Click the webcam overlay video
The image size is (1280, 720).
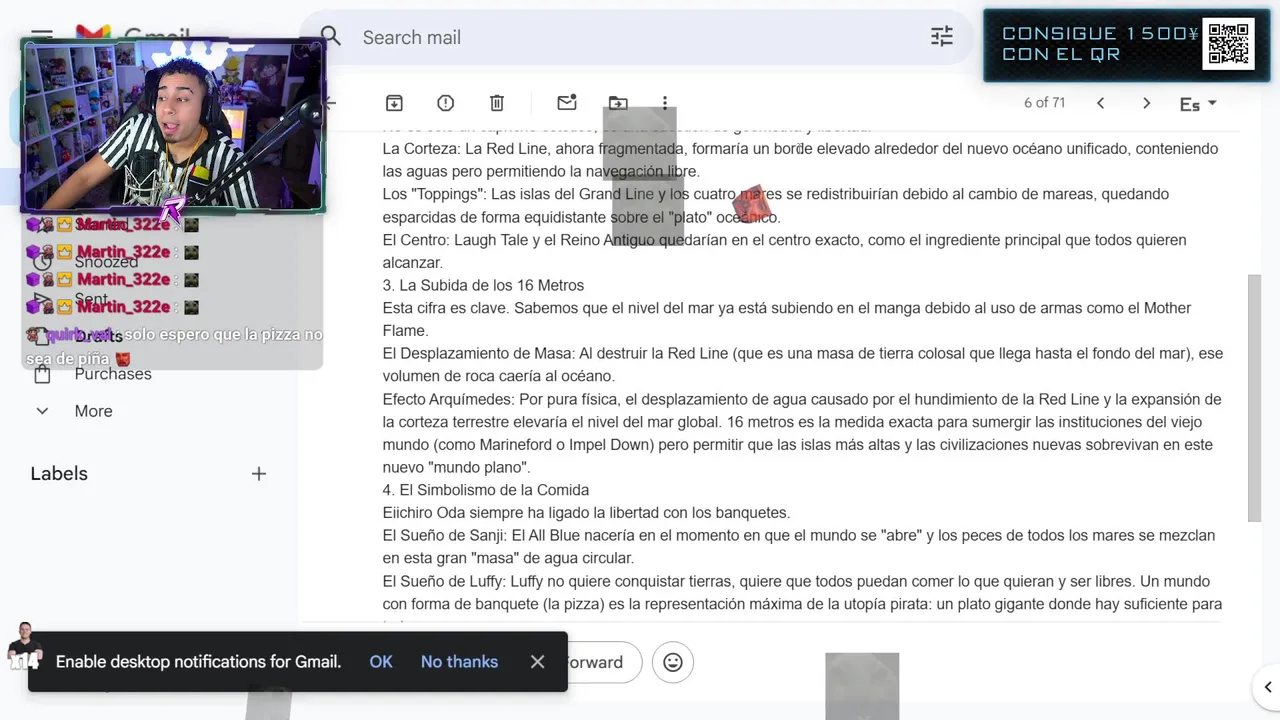pyautogui.click(x=172, y=125)
